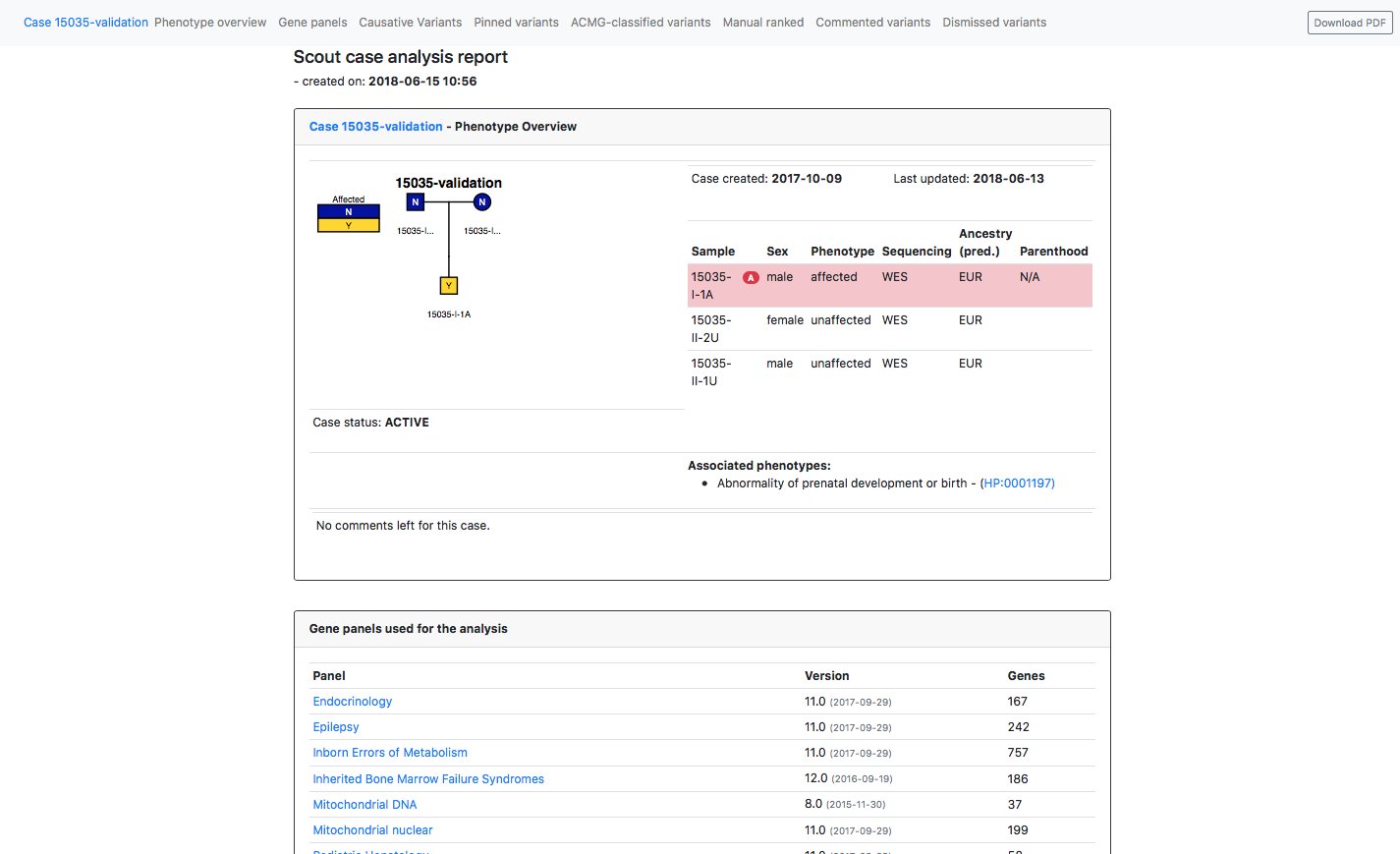Click 'Case status: ACTIVE' text
The width and height of the screenshot is (1400, 854).
tap(370, 423)
